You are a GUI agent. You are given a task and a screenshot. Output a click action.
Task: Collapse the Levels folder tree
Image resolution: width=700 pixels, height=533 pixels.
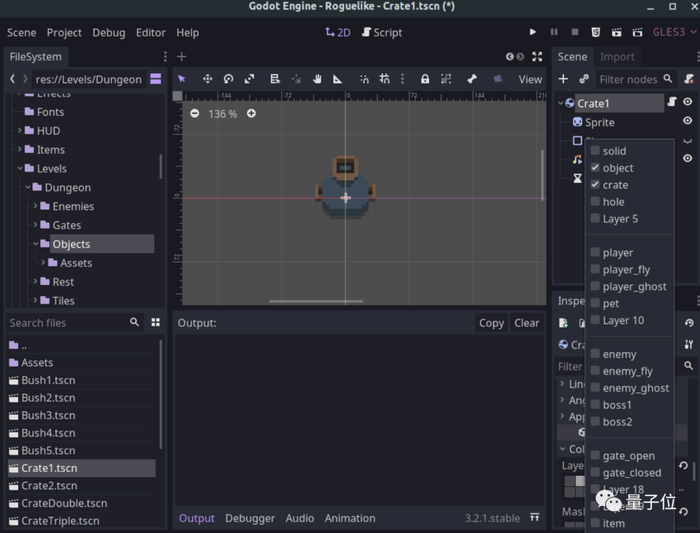[x=19, y=169]
